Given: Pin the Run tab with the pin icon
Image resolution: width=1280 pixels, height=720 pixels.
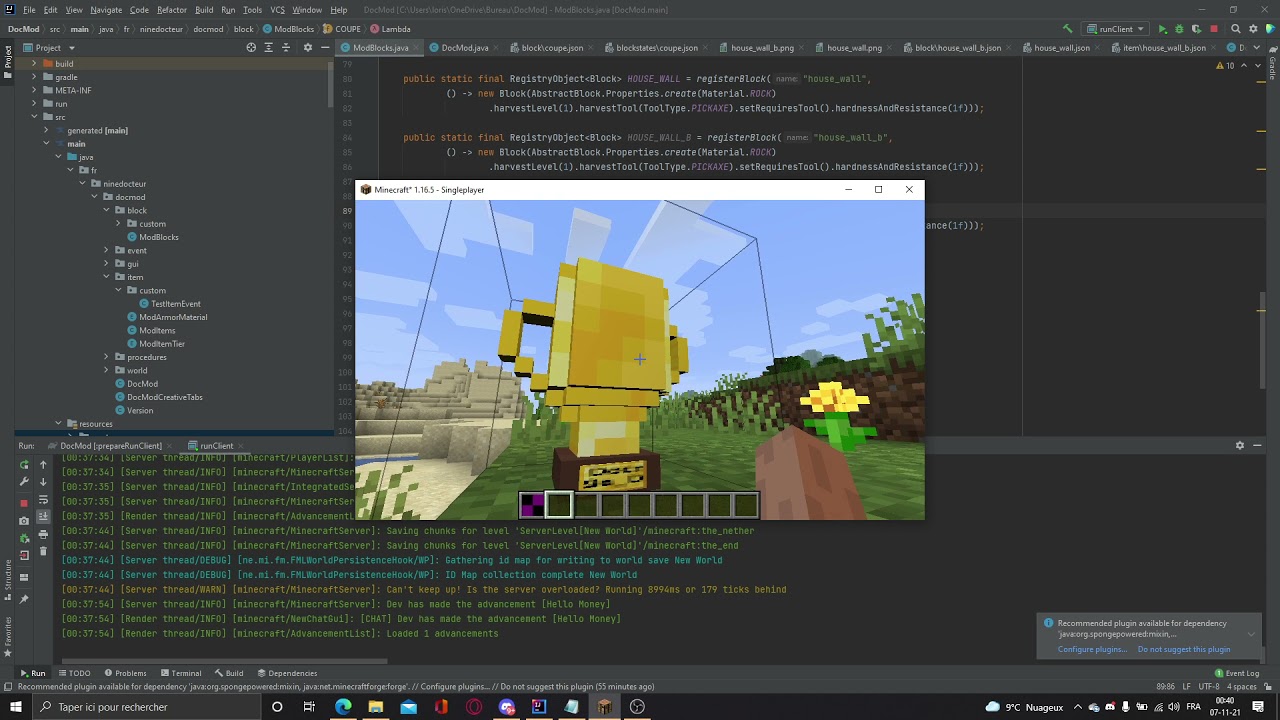Looking at the screenshot, I should click(25, 599).
